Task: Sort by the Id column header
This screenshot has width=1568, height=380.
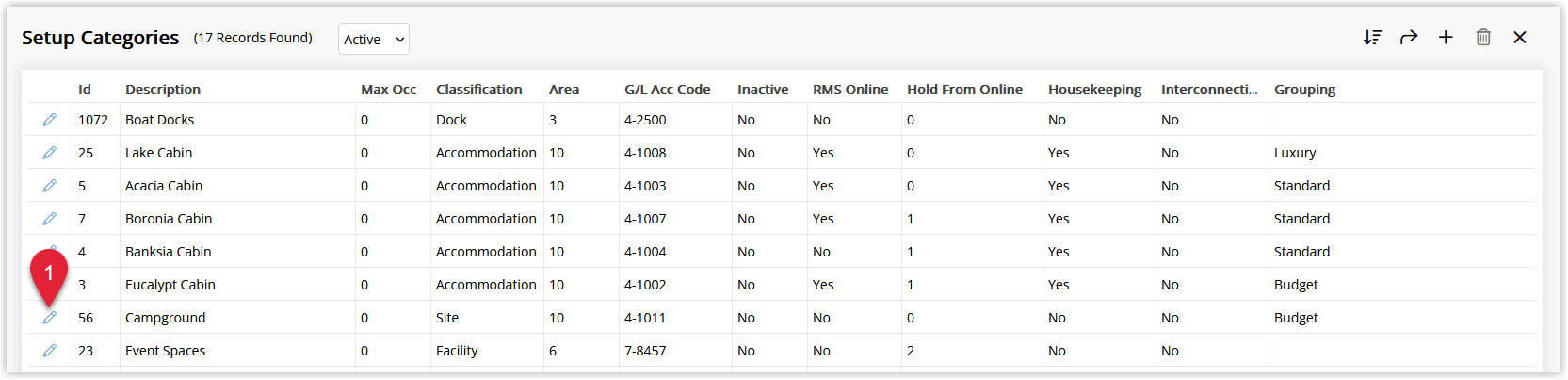Action: 85,90
